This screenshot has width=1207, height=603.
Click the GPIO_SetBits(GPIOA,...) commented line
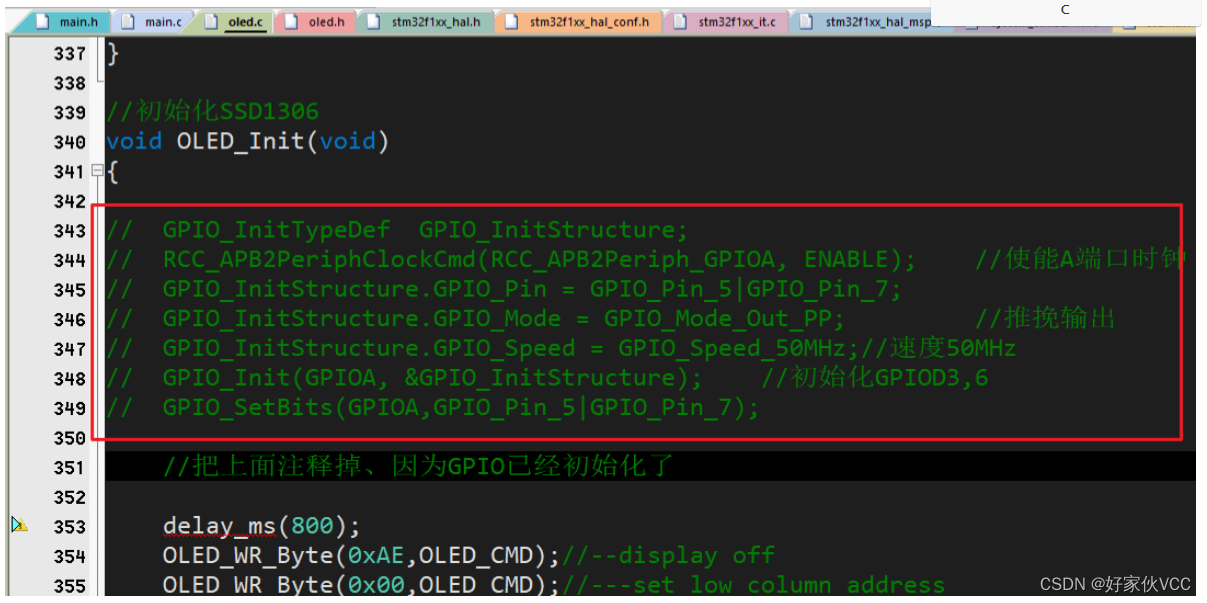[x=433, y=408]
